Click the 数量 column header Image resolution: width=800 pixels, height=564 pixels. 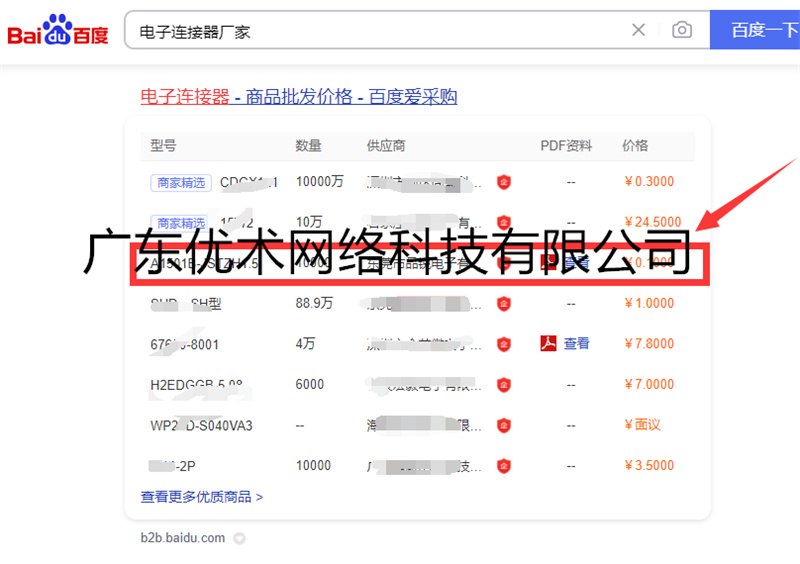coord(309,146)
